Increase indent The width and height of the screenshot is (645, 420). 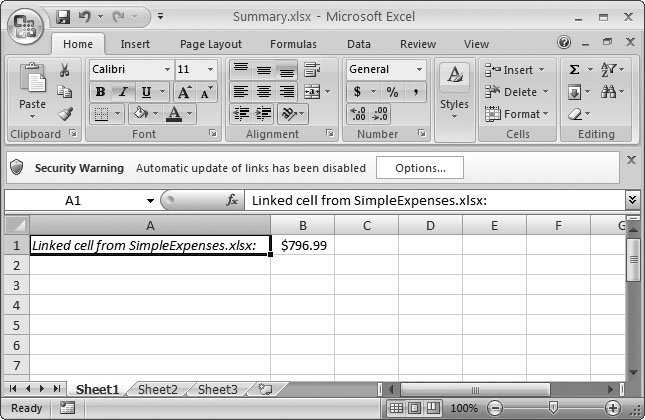click(264, 114)
